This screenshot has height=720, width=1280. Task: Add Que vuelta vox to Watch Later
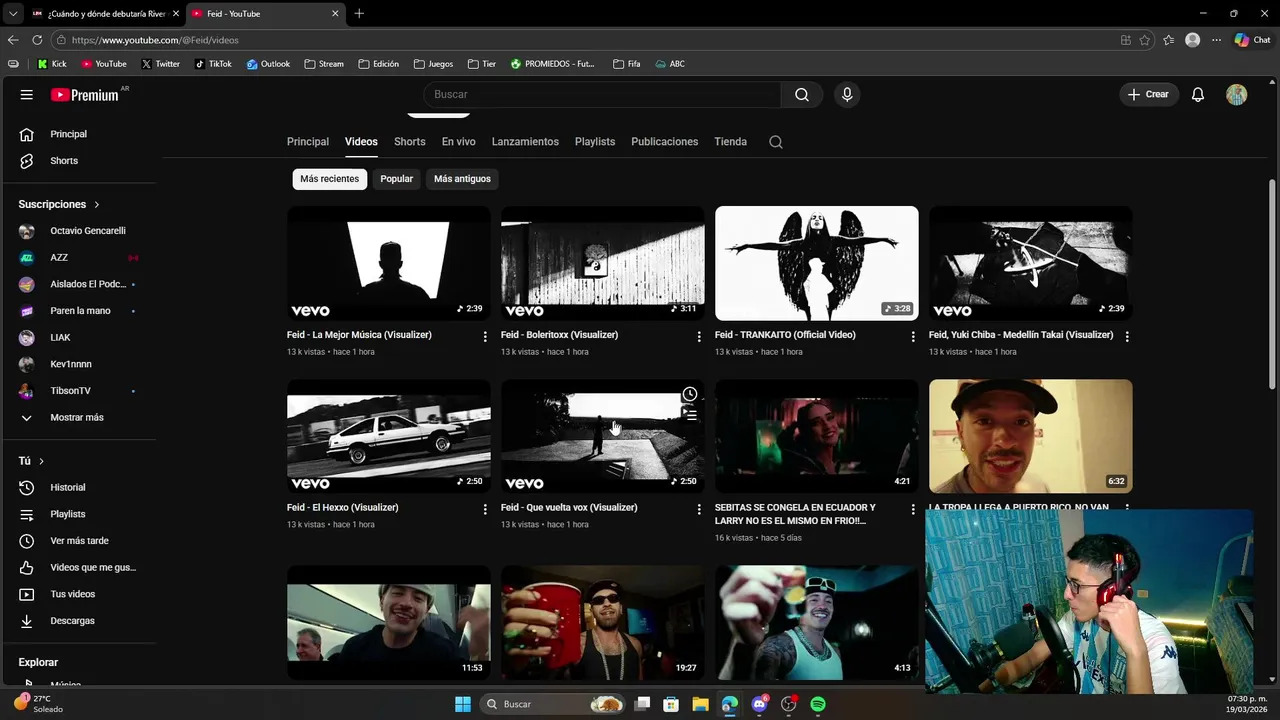coord(690,394)
